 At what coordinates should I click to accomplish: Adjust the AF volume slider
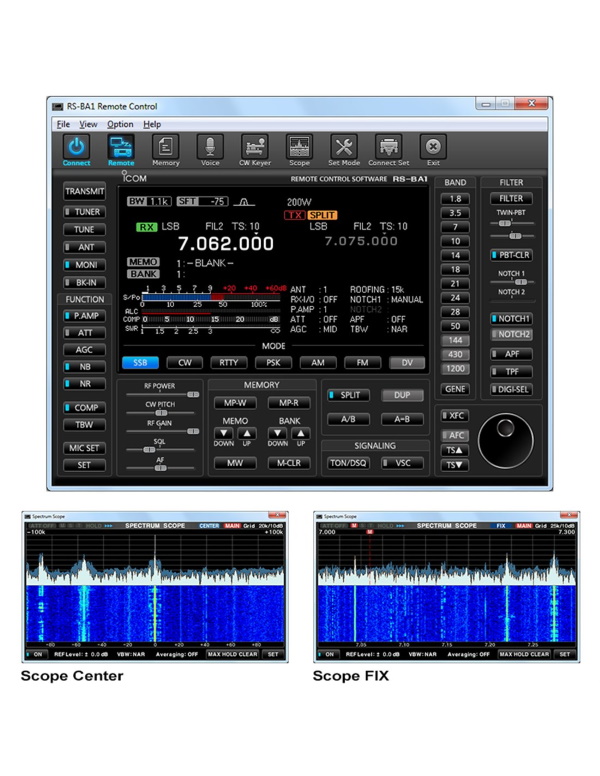pyautogui.click(x=160, y=468)
